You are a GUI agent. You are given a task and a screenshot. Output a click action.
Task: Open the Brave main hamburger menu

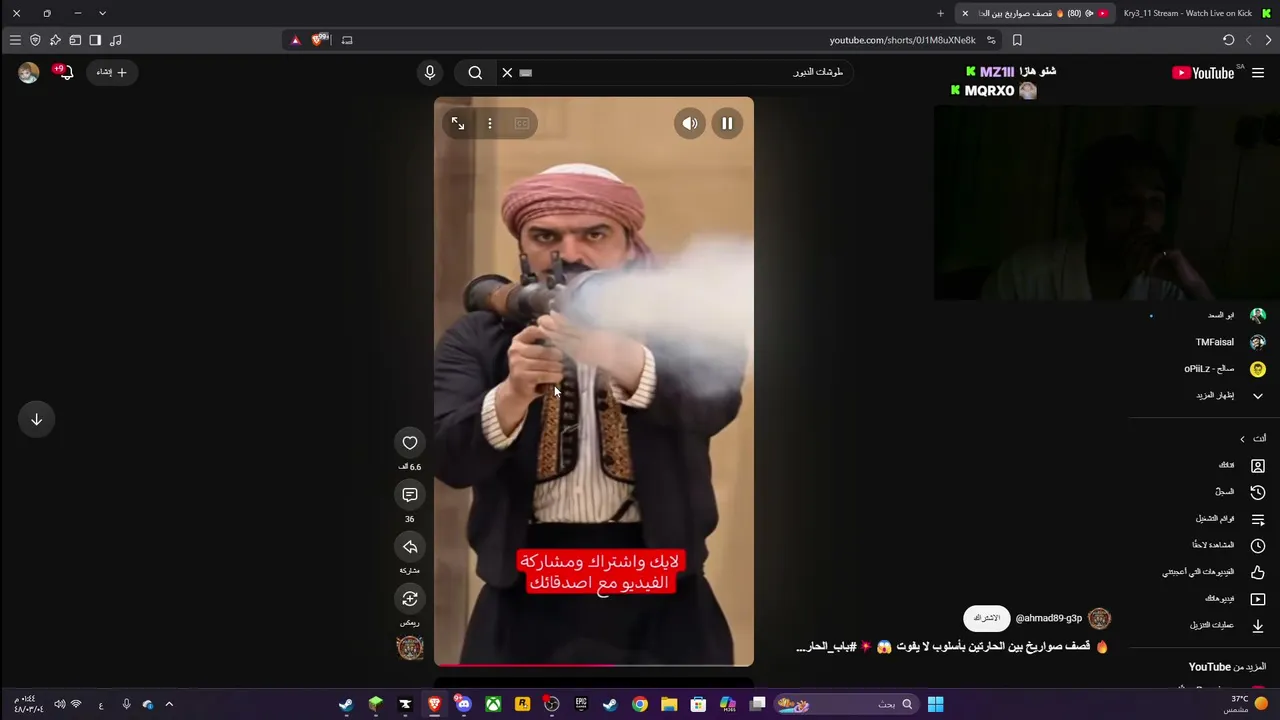(x=15, y=40)
